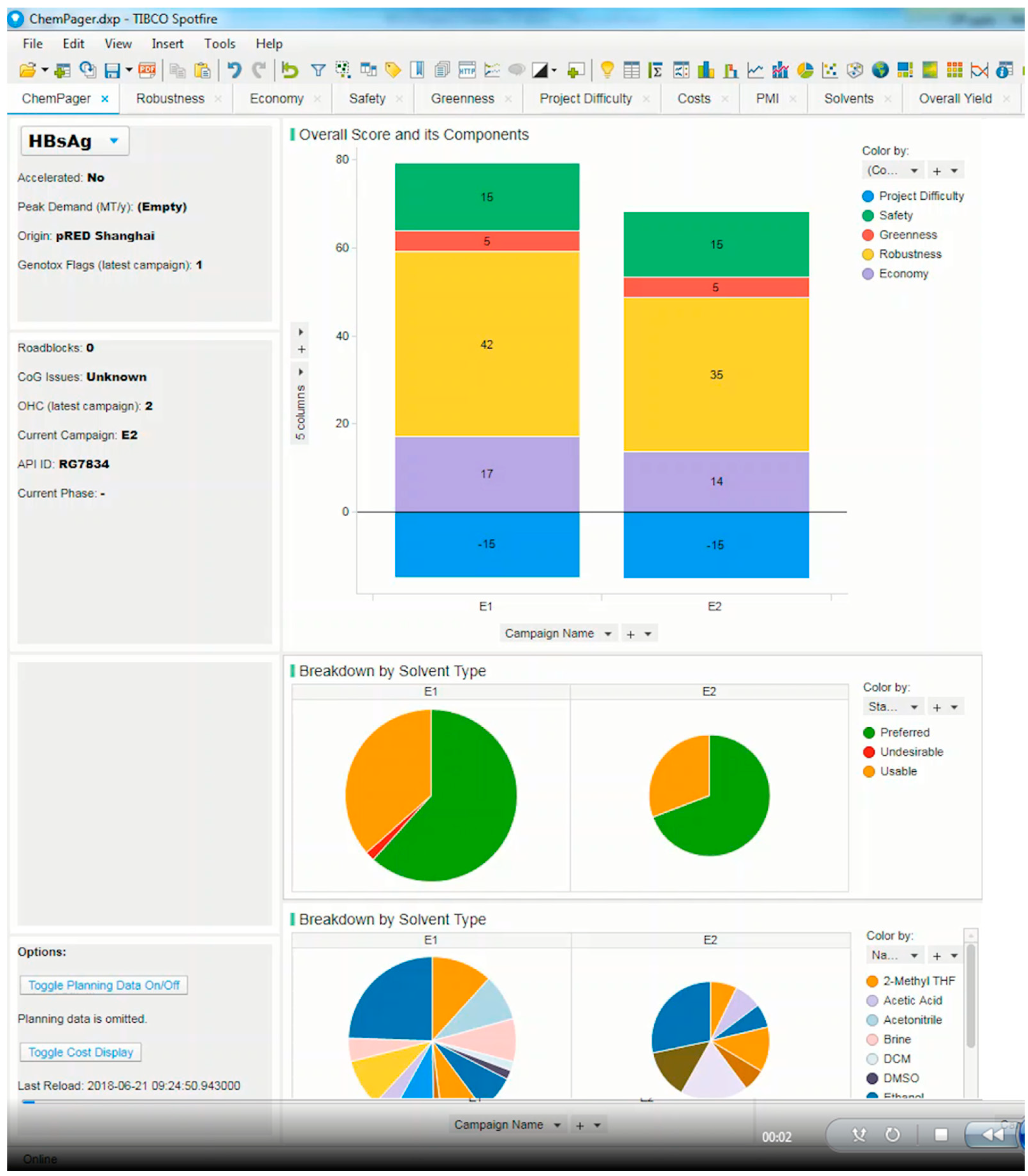Viewport: 1028px width, 1176px height.
Task: Switch to the Greenness tab
Action: [462, 99]
